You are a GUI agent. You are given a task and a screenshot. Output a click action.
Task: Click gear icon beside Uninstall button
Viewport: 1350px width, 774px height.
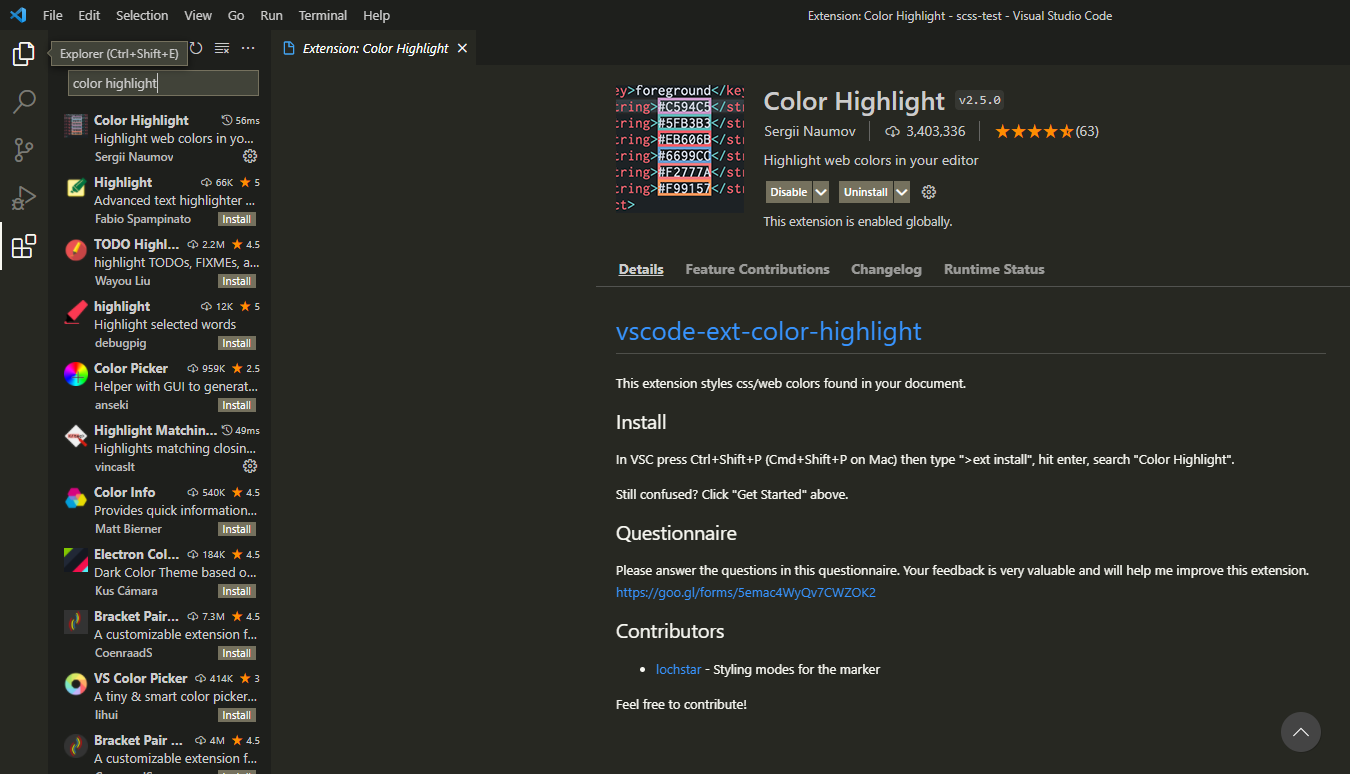click(928, 192)
